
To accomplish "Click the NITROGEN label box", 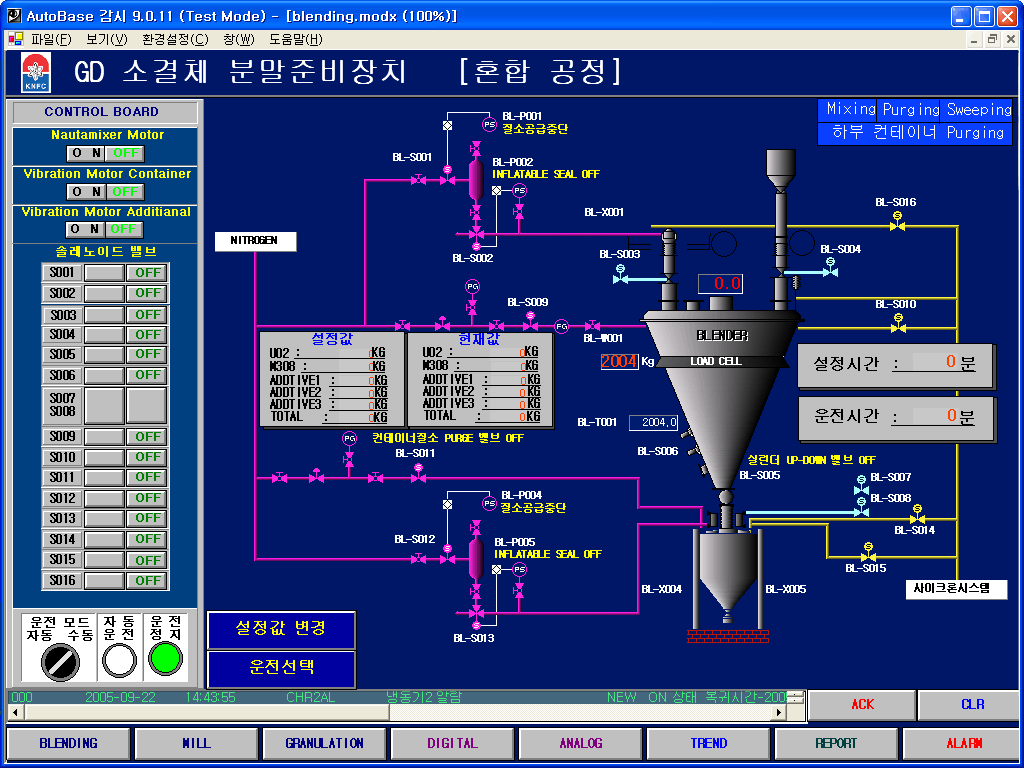I will pyautogui.click(x=255, y=241).
